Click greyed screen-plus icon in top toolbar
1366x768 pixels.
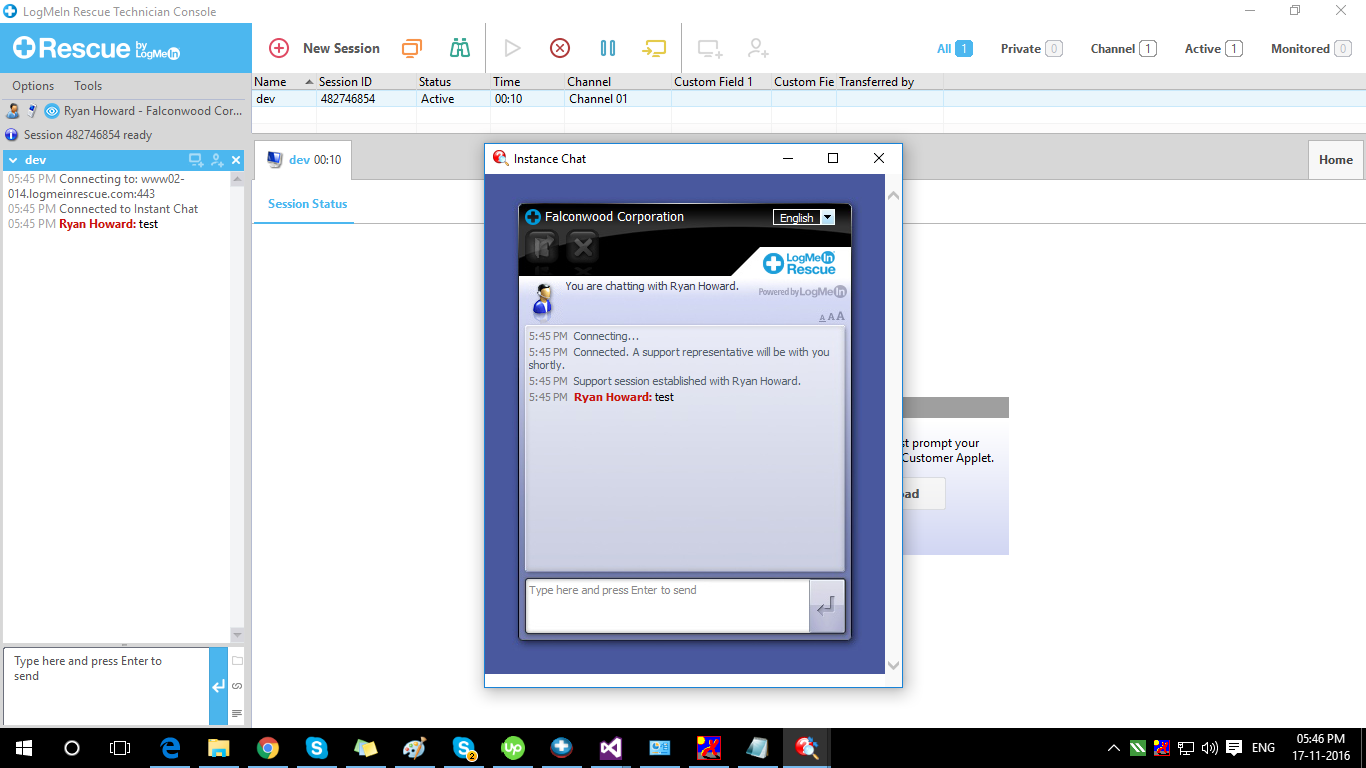point(710,48)
